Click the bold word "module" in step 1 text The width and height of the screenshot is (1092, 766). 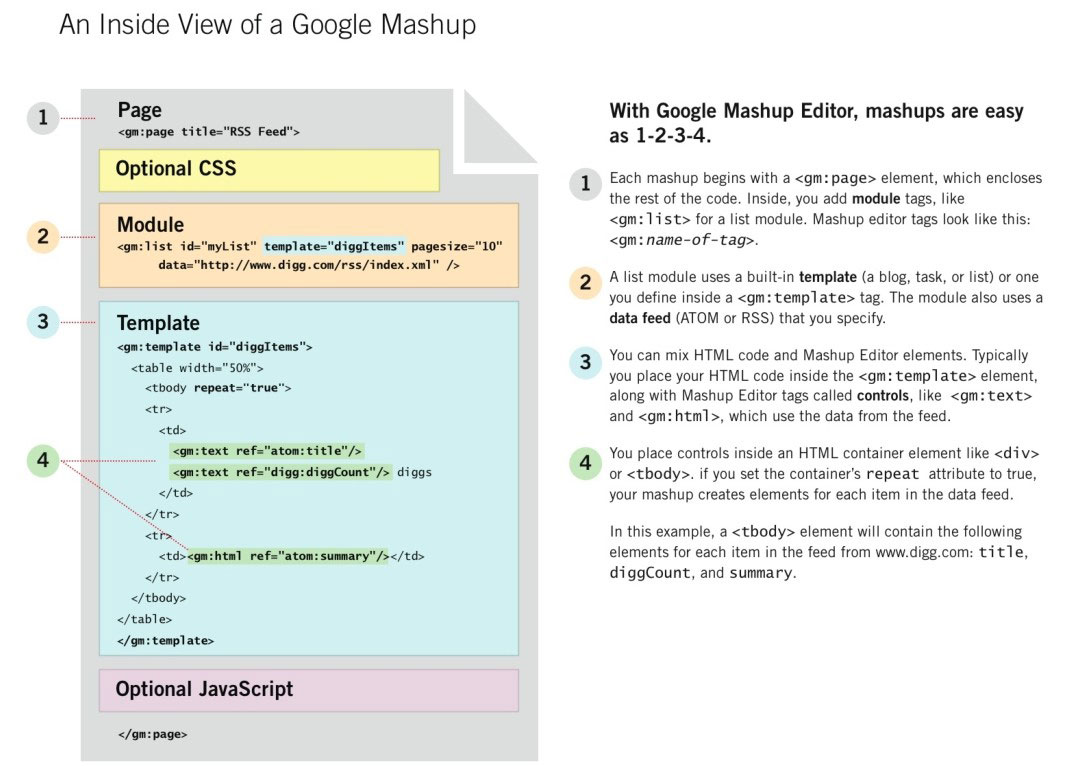click(876, 198)
